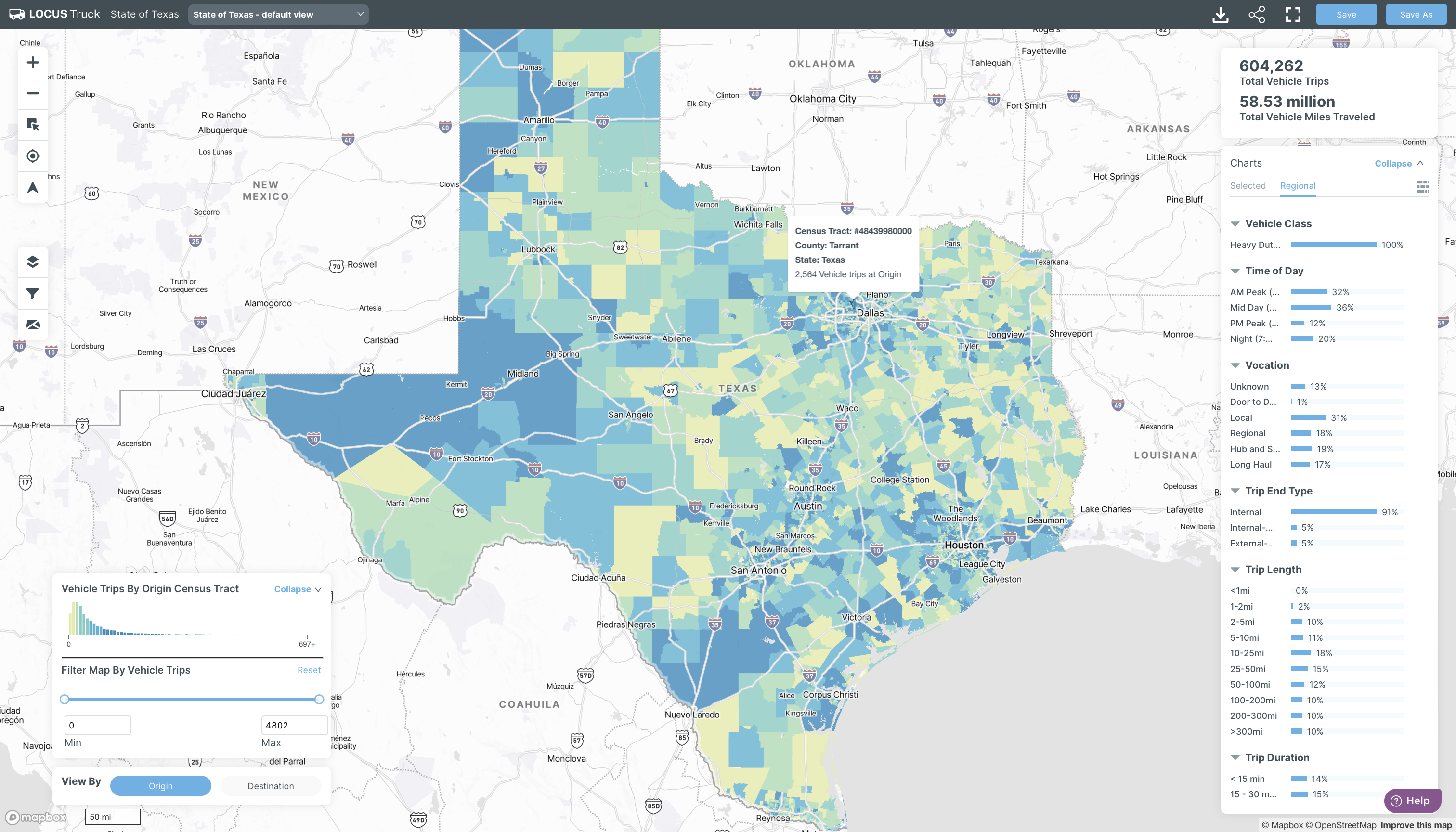The width and height of the screenshot is (1456, 832).
Task: Click the OpenStreetMap attribution link
Action: coord(1340,825)
